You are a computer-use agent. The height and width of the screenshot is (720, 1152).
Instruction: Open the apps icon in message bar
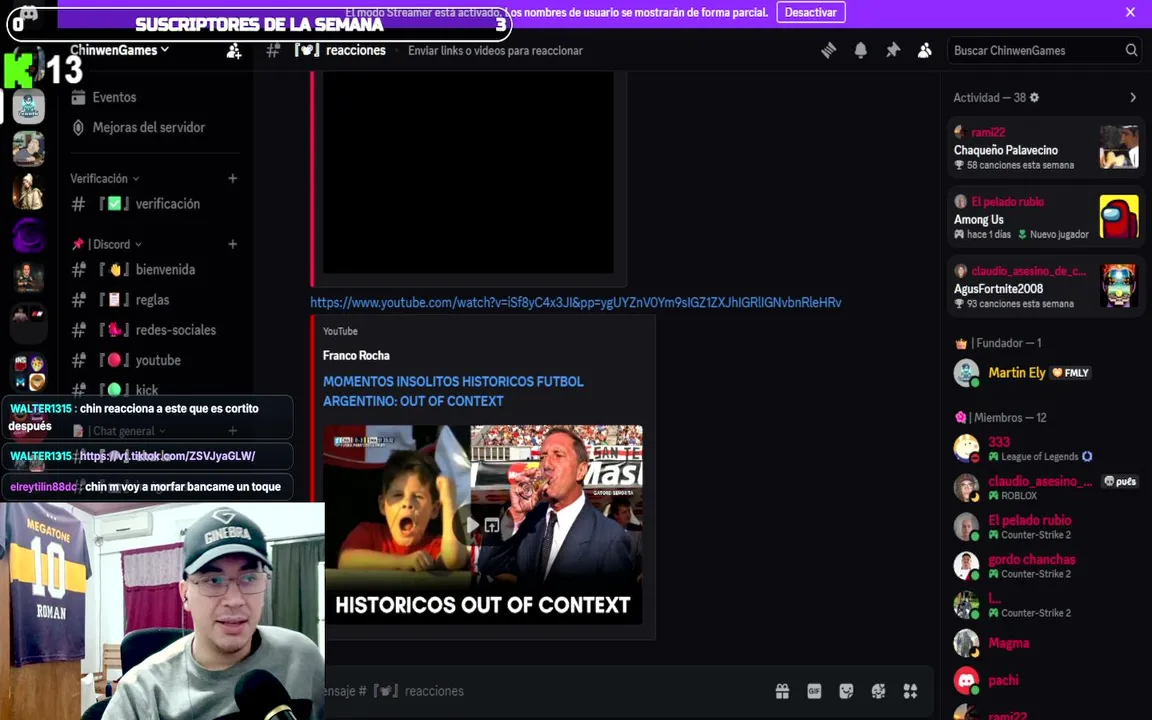910,691
